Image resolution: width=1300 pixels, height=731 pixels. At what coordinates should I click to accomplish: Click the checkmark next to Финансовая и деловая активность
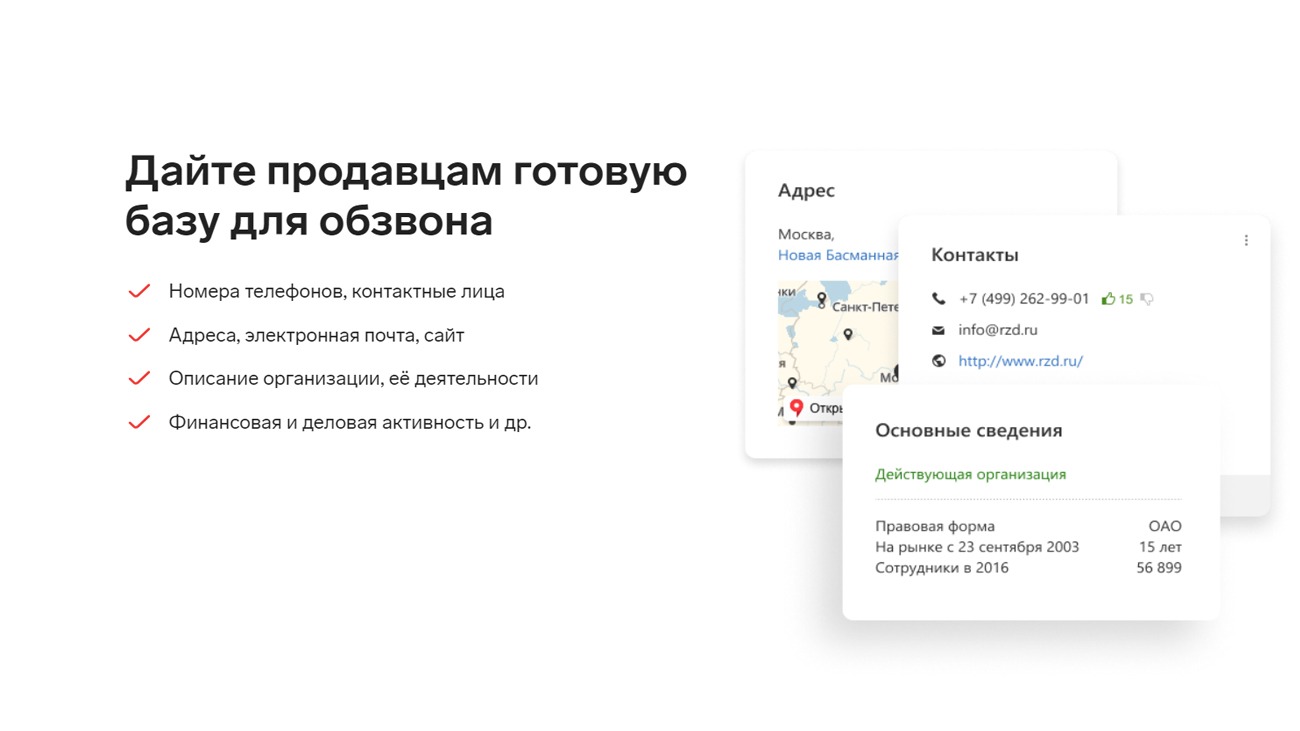[139, 423]
